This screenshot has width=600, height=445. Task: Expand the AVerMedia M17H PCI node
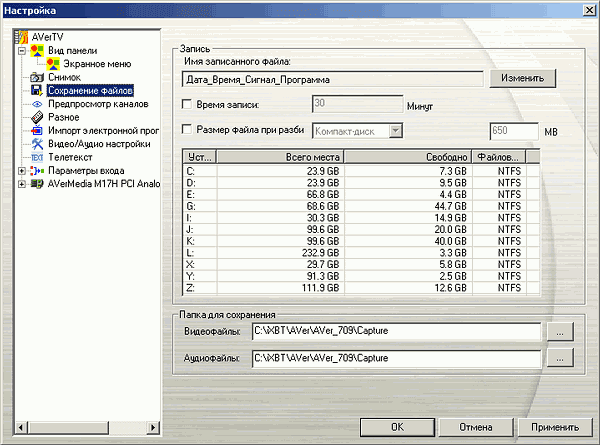[x=22, y=184]
